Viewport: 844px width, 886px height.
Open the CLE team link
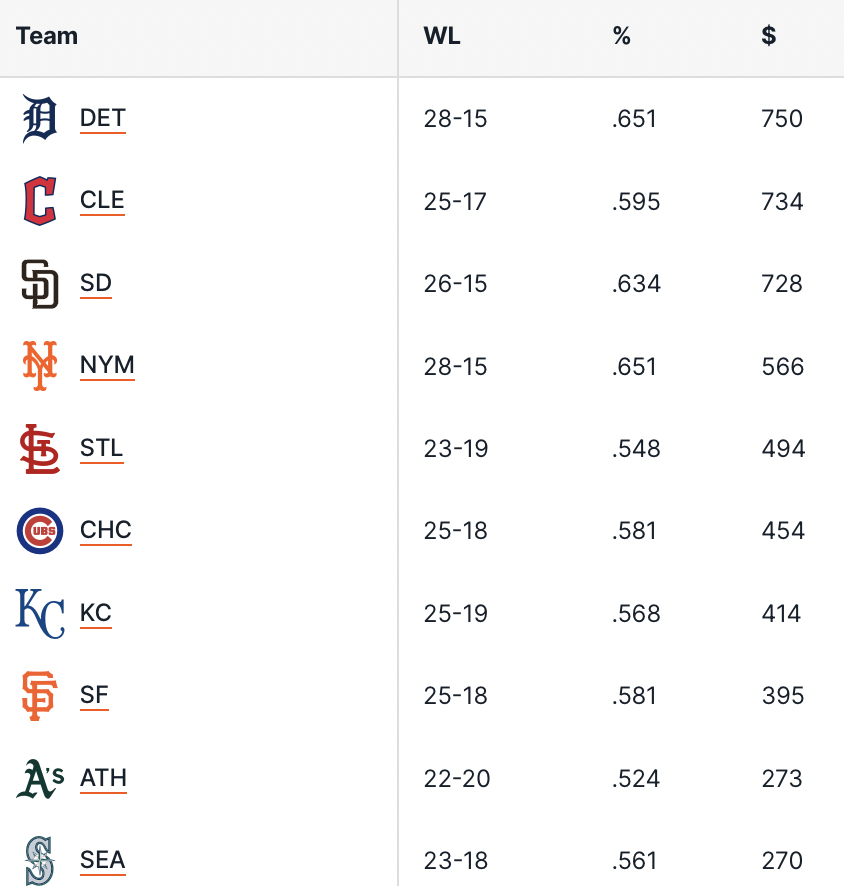point(102,201)
